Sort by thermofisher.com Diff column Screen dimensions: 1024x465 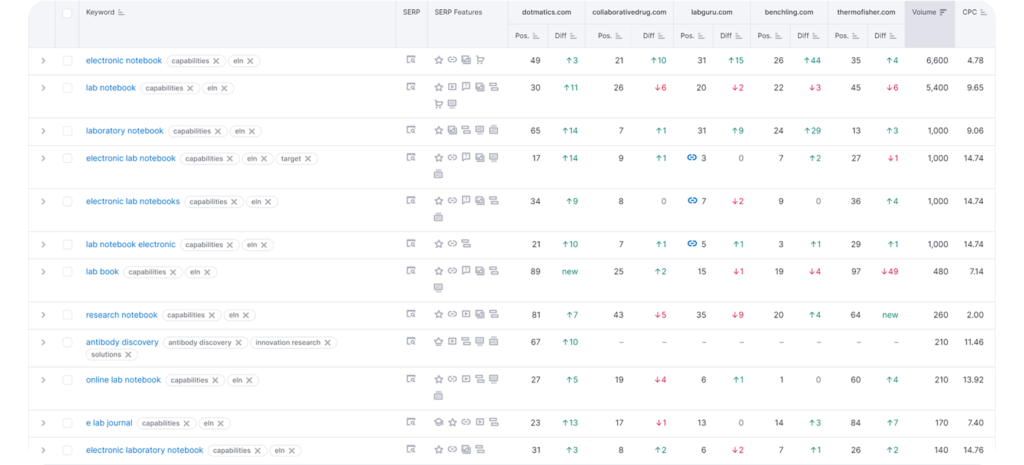(x=886, y=36)
